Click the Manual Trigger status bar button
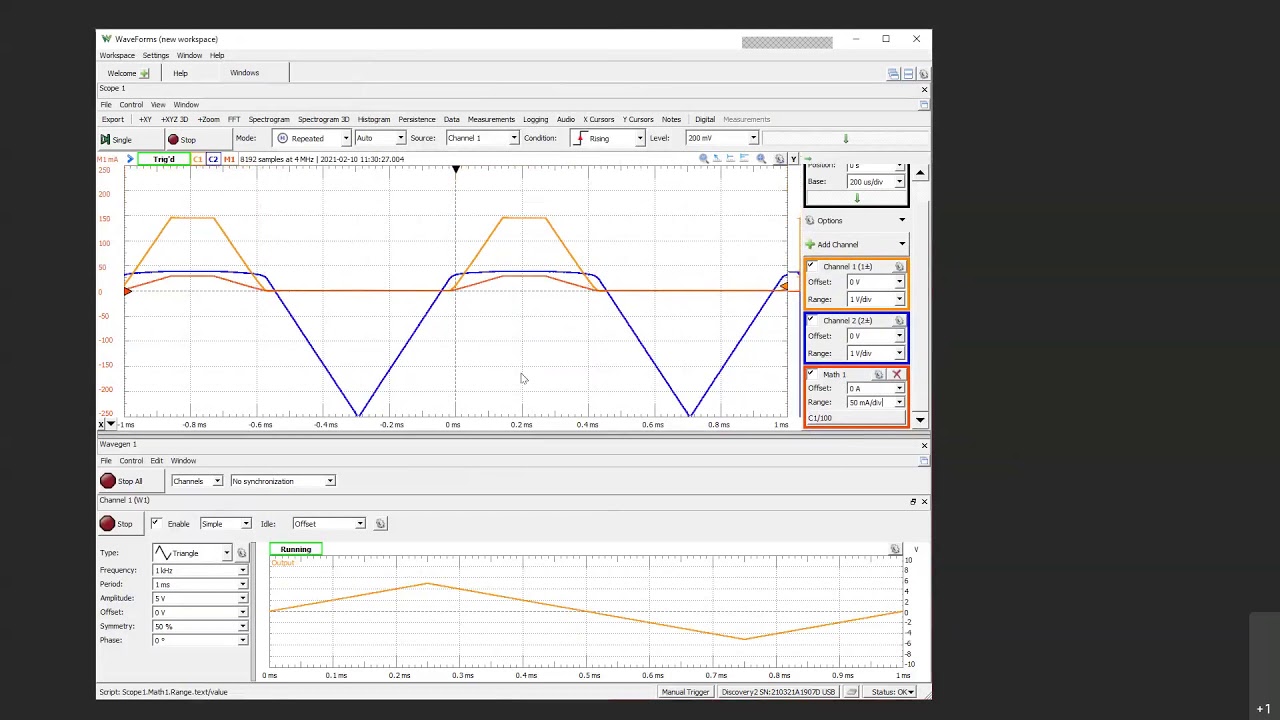This screenshot has width=1280, height=720. point(685,692)
